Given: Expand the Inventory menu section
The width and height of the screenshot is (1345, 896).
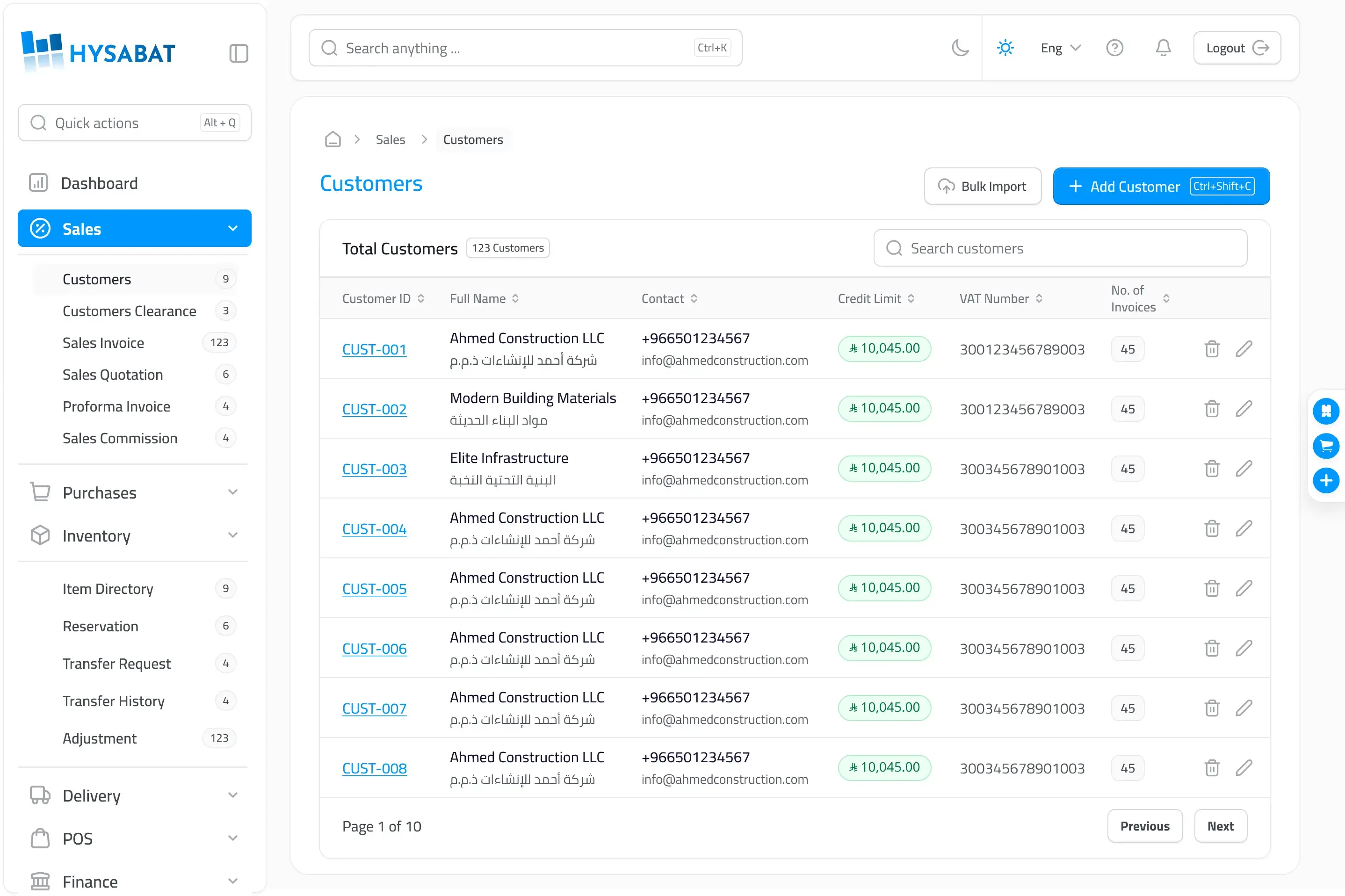Looking at the screenshot, I should (x=134, y=536).
